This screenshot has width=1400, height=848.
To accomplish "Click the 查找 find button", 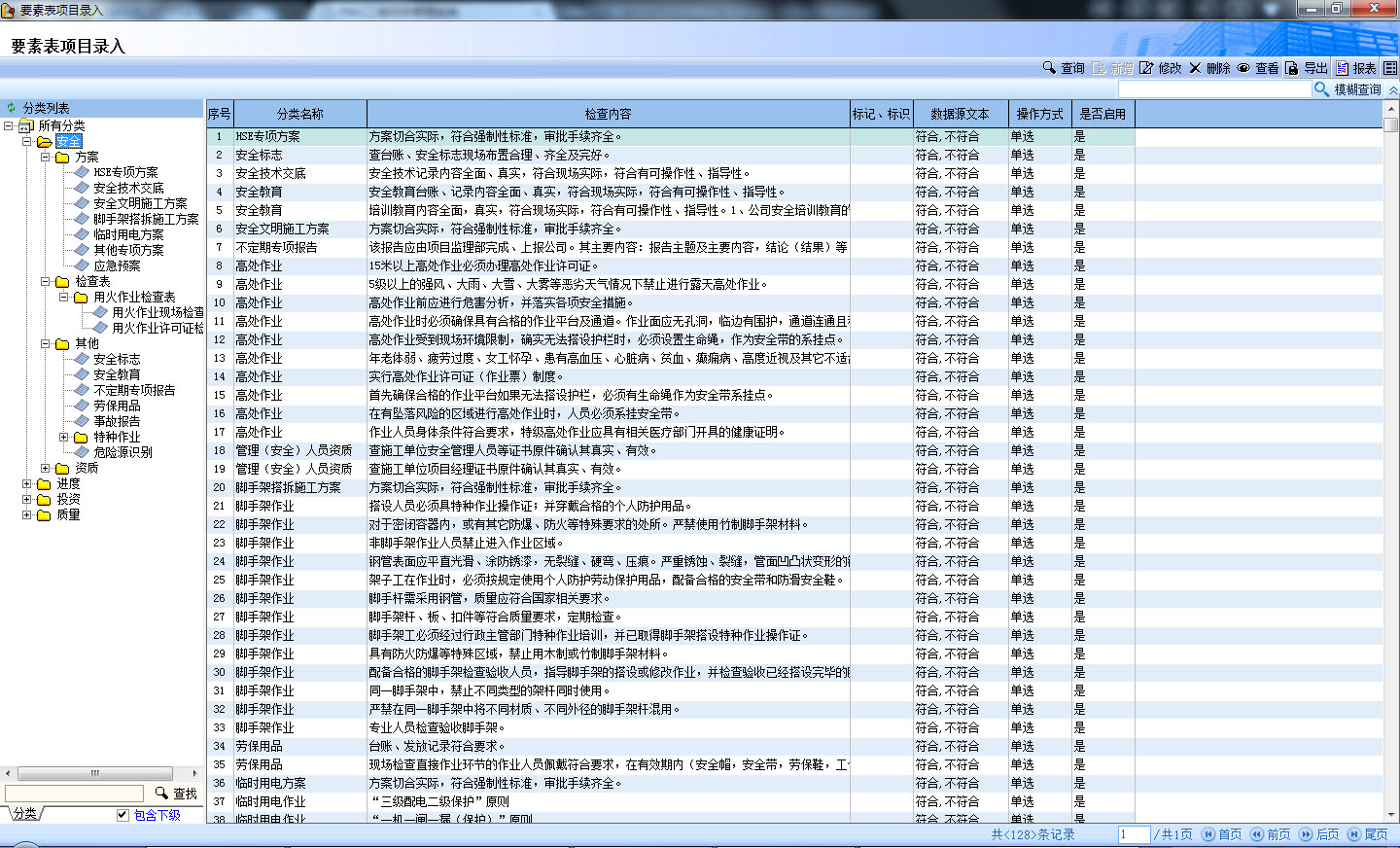I will (x=176, y=794).
